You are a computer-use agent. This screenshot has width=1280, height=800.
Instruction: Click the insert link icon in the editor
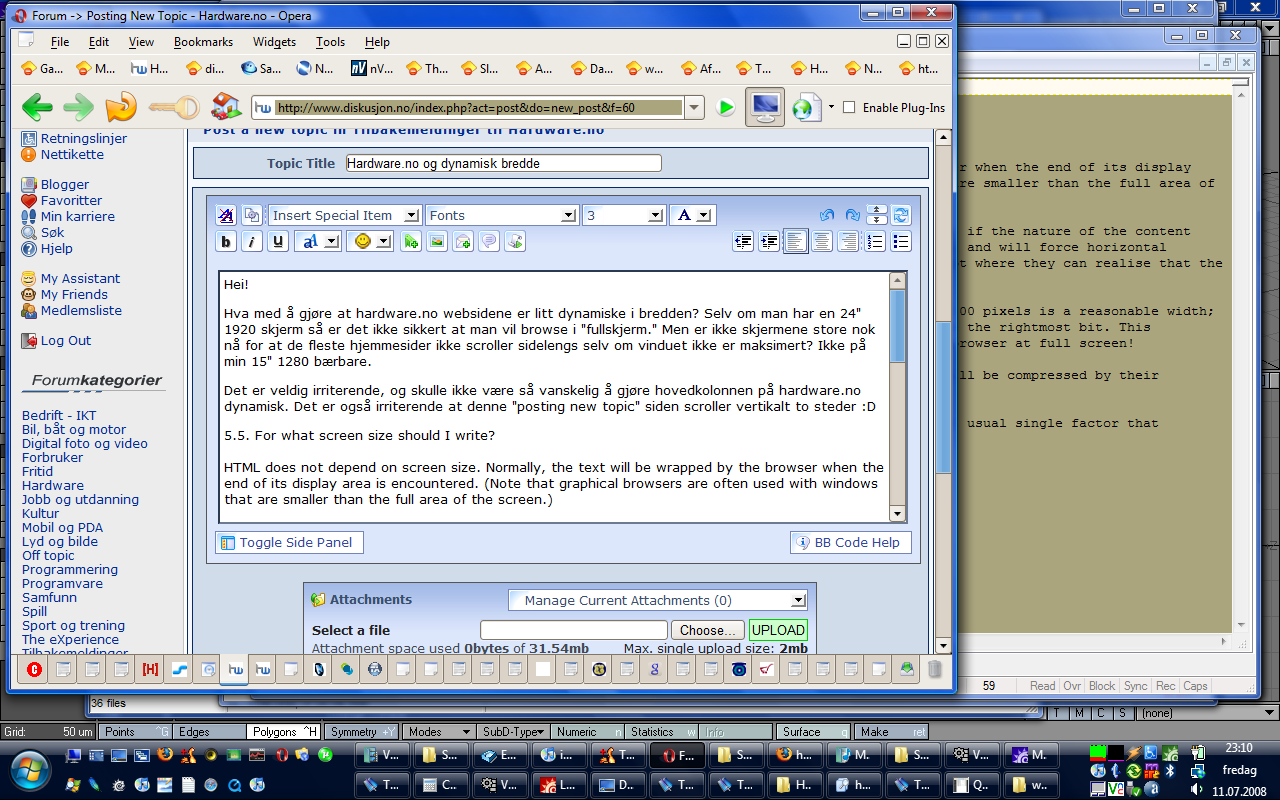pos(410,241)
